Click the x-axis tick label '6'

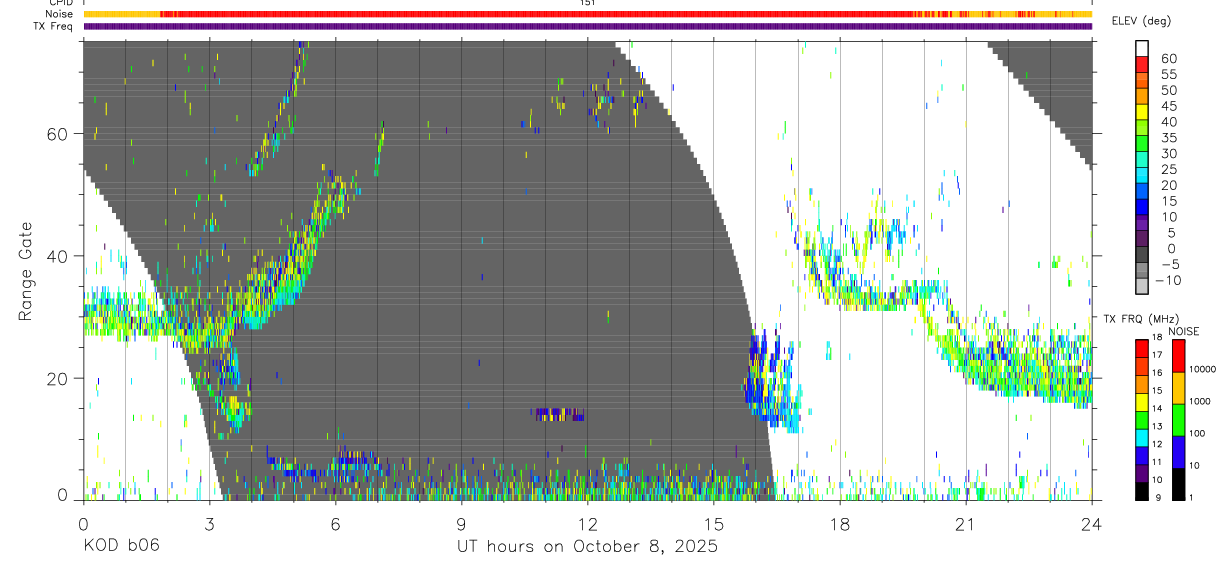click(335, 524)
